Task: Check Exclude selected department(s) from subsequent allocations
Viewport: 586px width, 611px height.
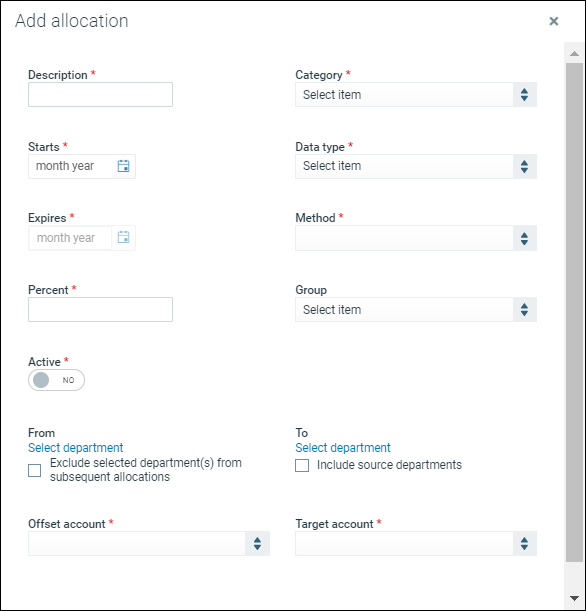Action: pyautogui.click(x=35, y=470)
